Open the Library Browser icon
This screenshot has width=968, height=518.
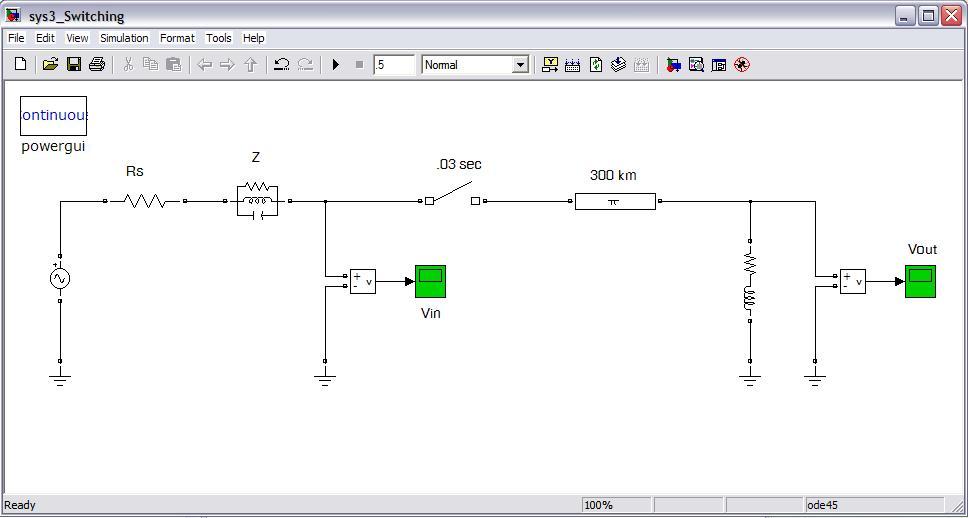click(673, 65)
